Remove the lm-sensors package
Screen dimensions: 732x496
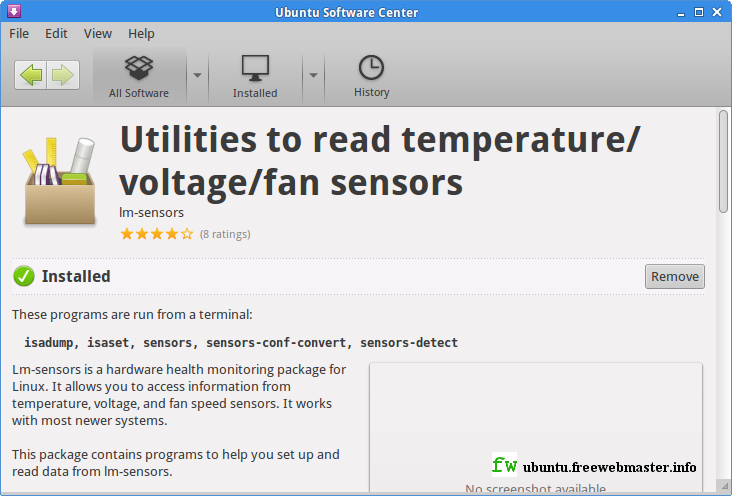coord(675,276)
